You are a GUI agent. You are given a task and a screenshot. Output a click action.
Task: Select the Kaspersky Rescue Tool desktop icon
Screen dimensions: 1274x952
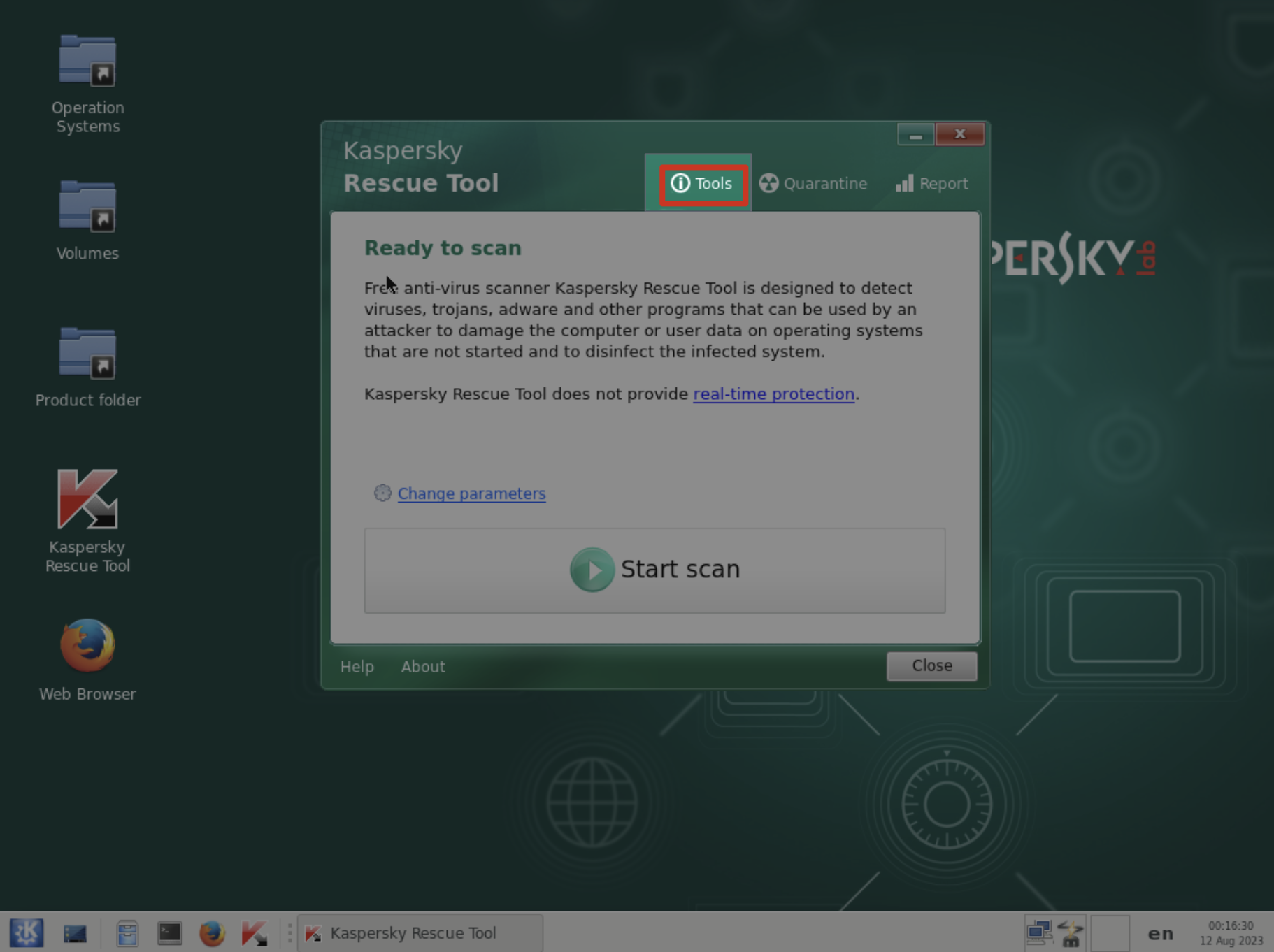pyautogui.click(x=87, y=521)
